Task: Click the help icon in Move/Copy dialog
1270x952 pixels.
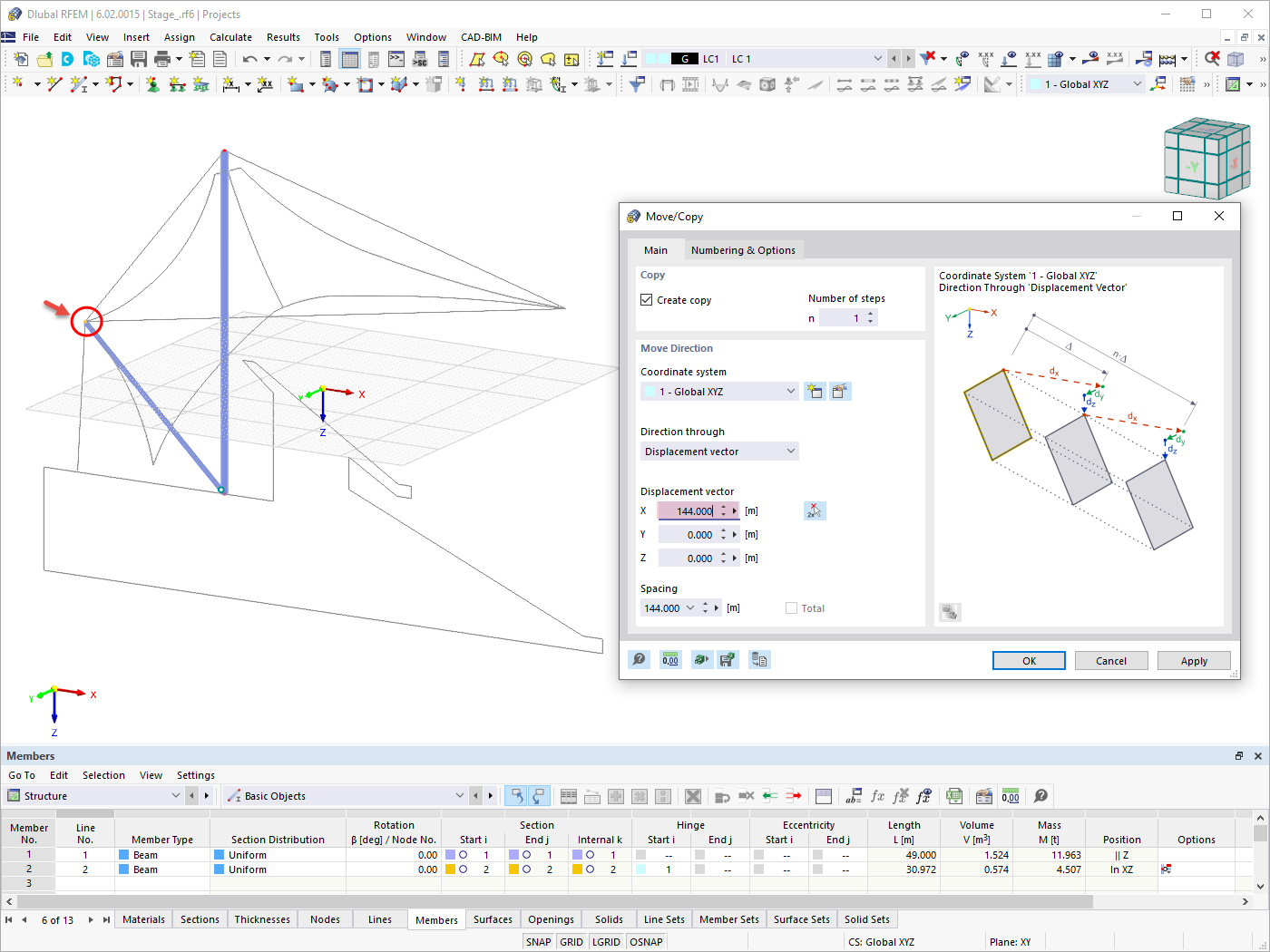Action: [x=640, y=659]
